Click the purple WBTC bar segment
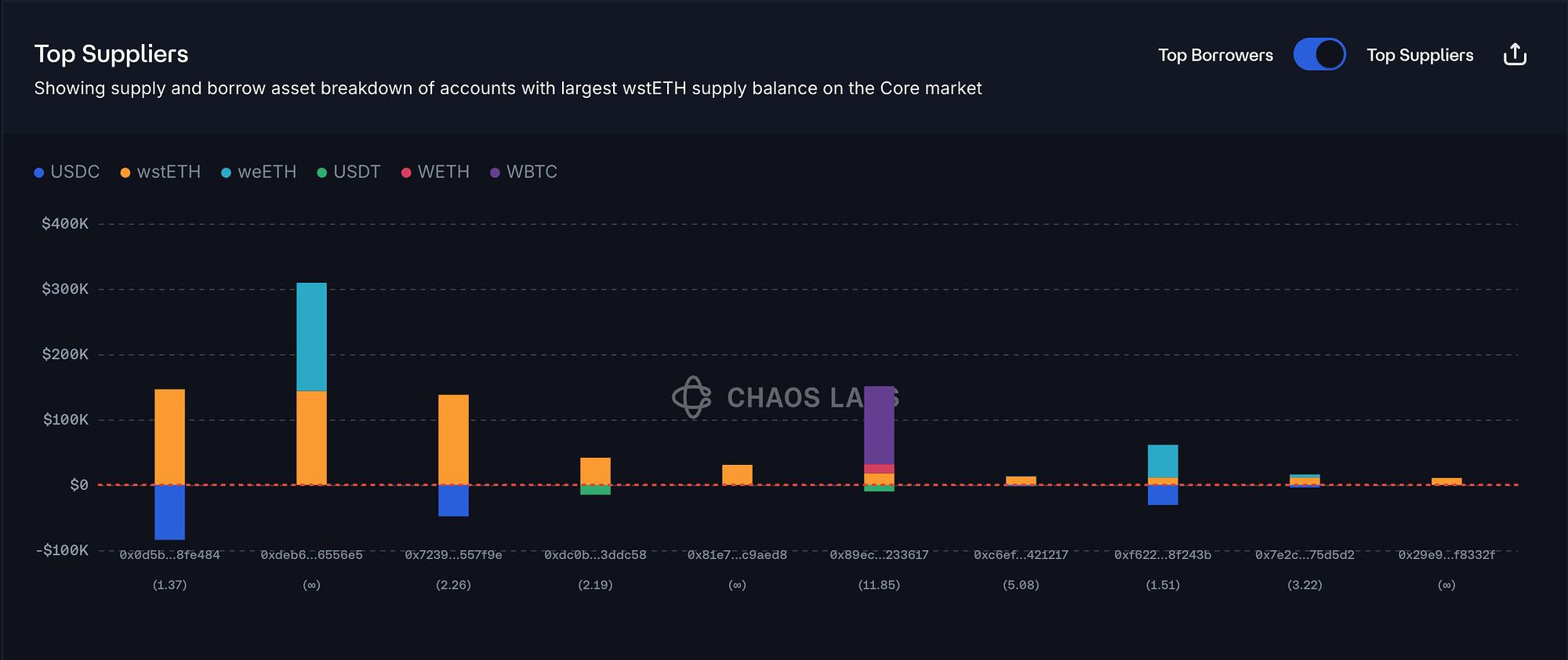This screenshot has height=660, width=1568. tap(879, 425)
